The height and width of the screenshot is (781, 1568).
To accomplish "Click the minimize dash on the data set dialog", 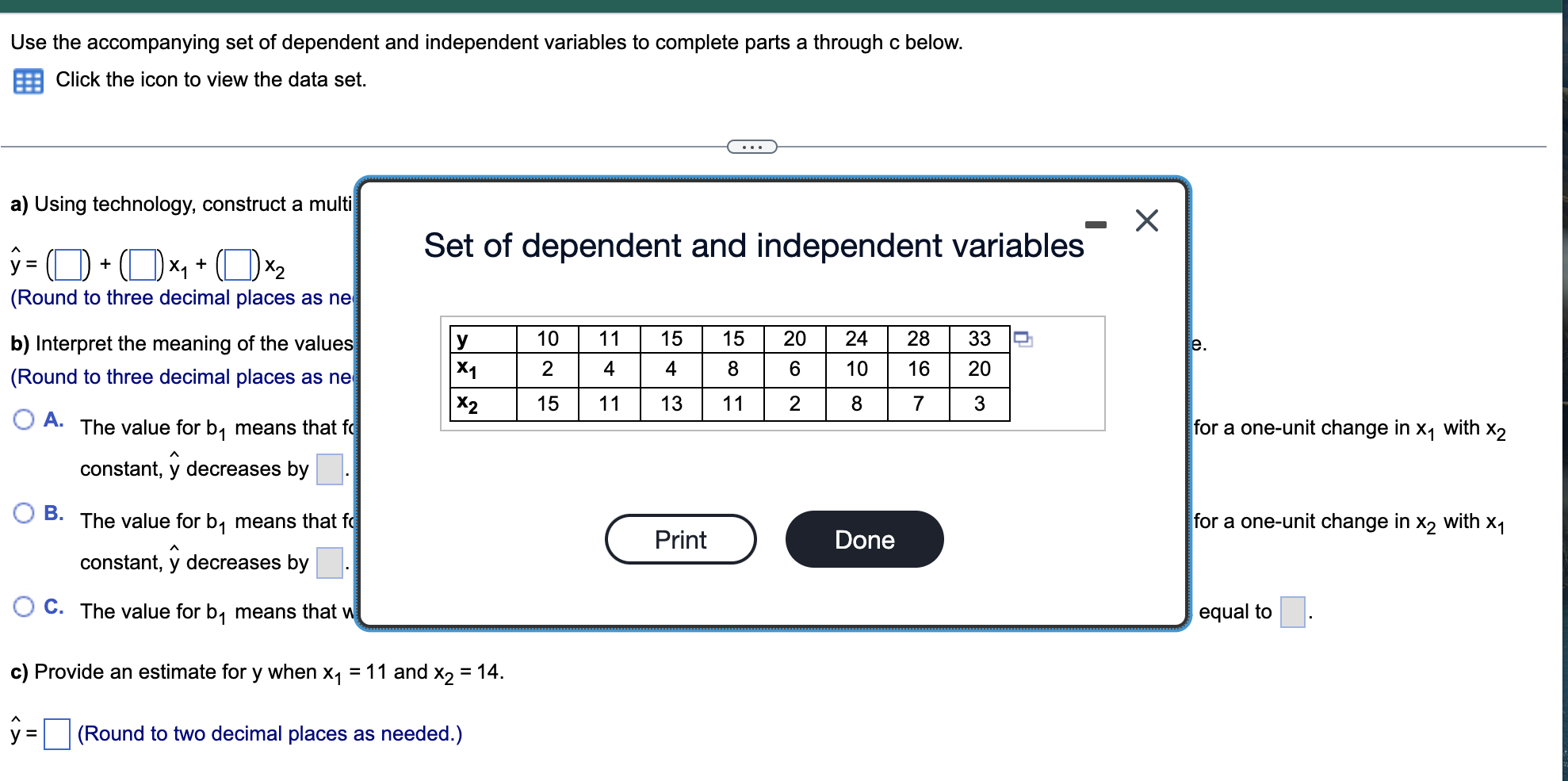I will click(1097, 224).
